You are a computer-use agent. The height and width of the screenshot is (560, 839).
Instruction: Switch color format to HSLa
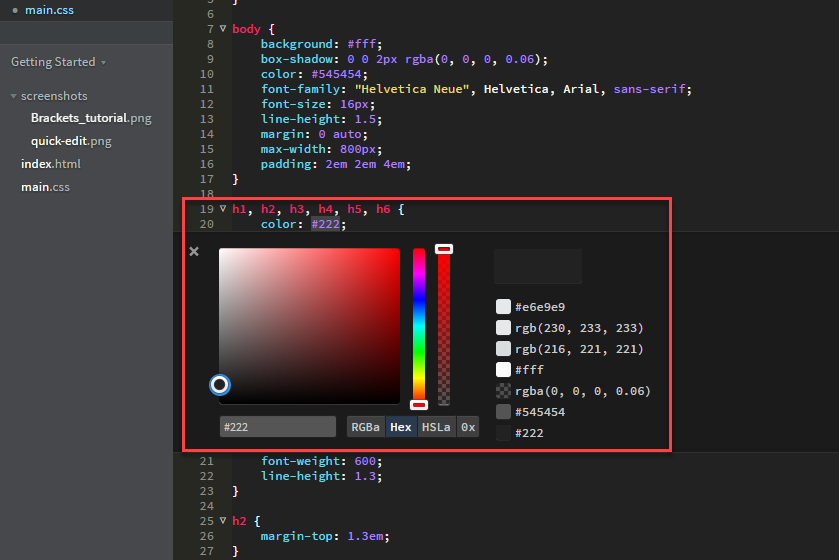[x=436, y=427]
